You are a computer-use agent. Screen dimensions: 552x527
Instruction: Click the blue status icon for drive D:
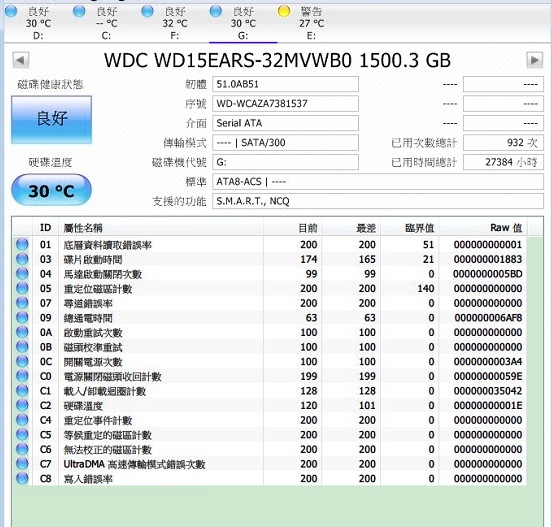pyautogui.click(x=11, y=11)
